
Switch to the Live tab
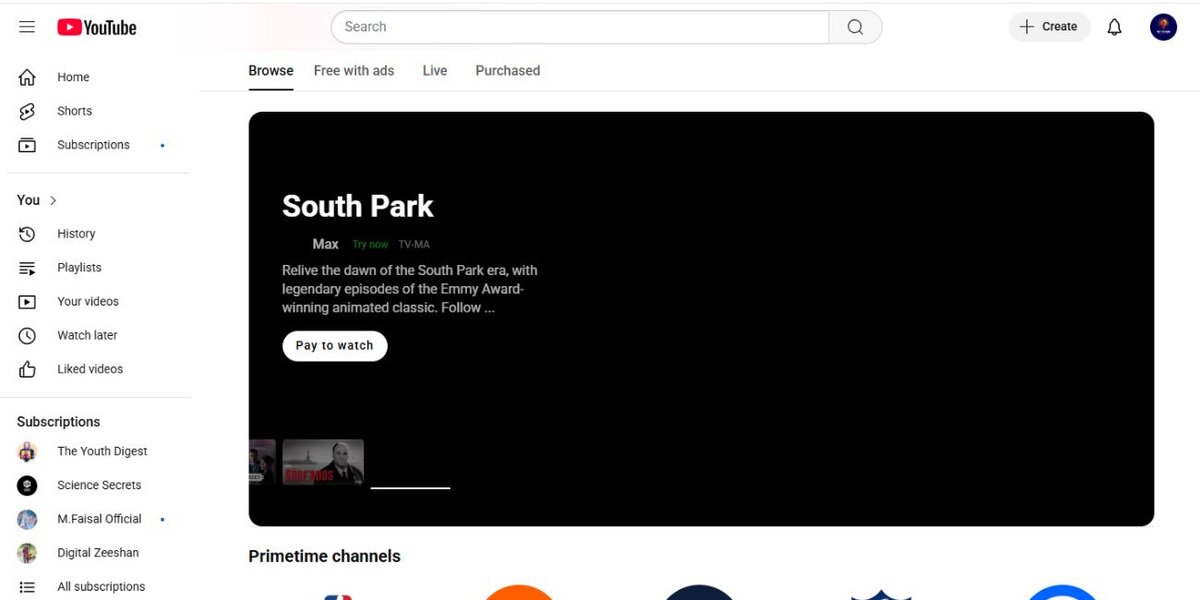(434, 71)
